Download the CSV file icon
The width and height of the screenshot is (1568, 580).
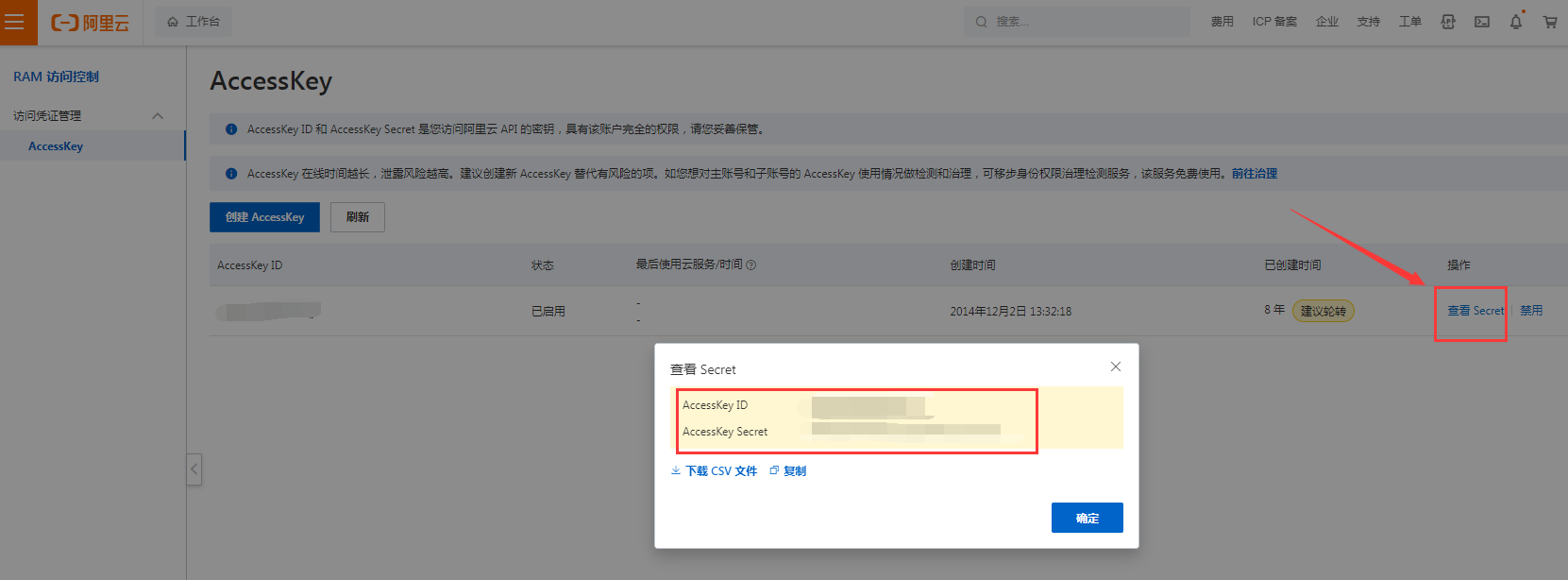tap(676, 470)
